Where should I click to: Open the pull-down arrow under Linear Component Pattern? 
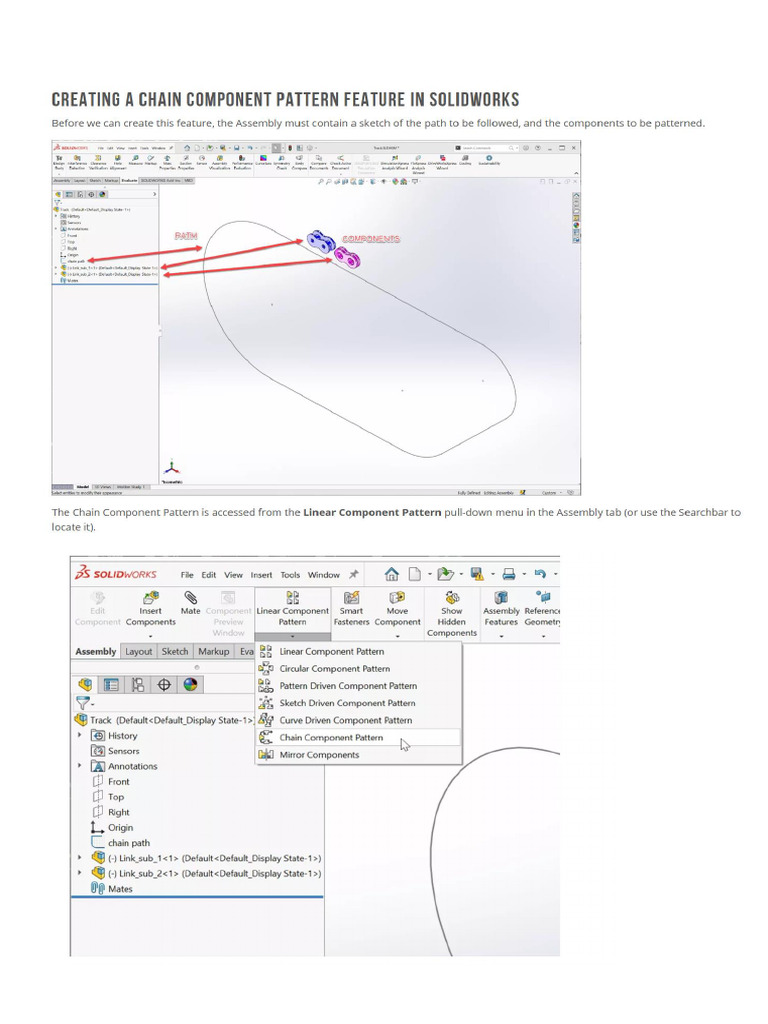click(293, 636)
